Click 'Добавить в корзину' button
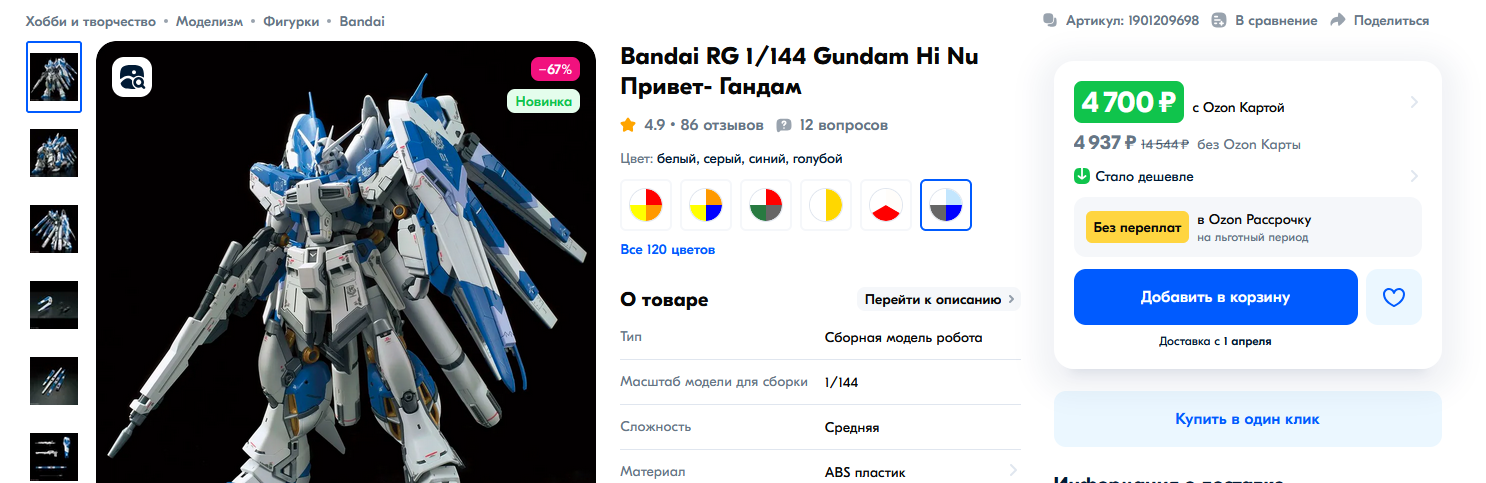 tap(1216, 297)
